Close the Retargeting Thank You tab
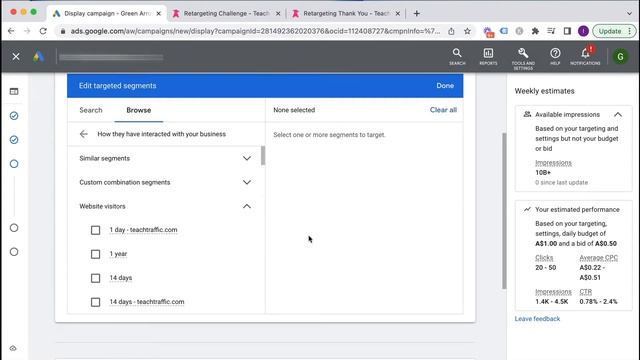640x360 pixels. point(398,13)
